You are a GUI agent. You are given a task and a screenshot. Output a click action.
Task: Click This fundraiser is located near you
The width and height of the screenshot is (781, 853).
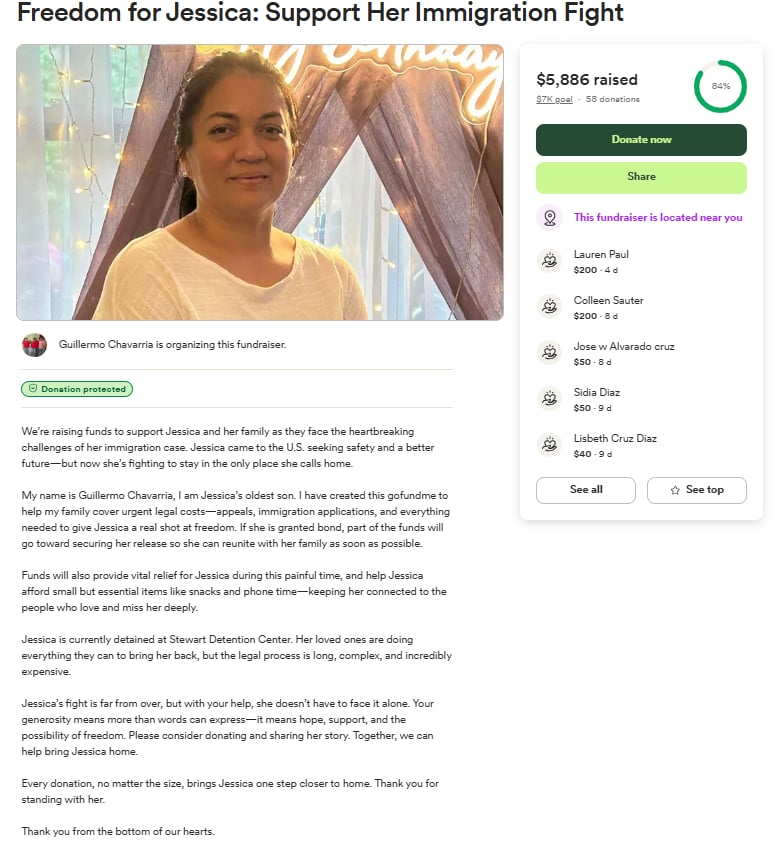[658, 218]
